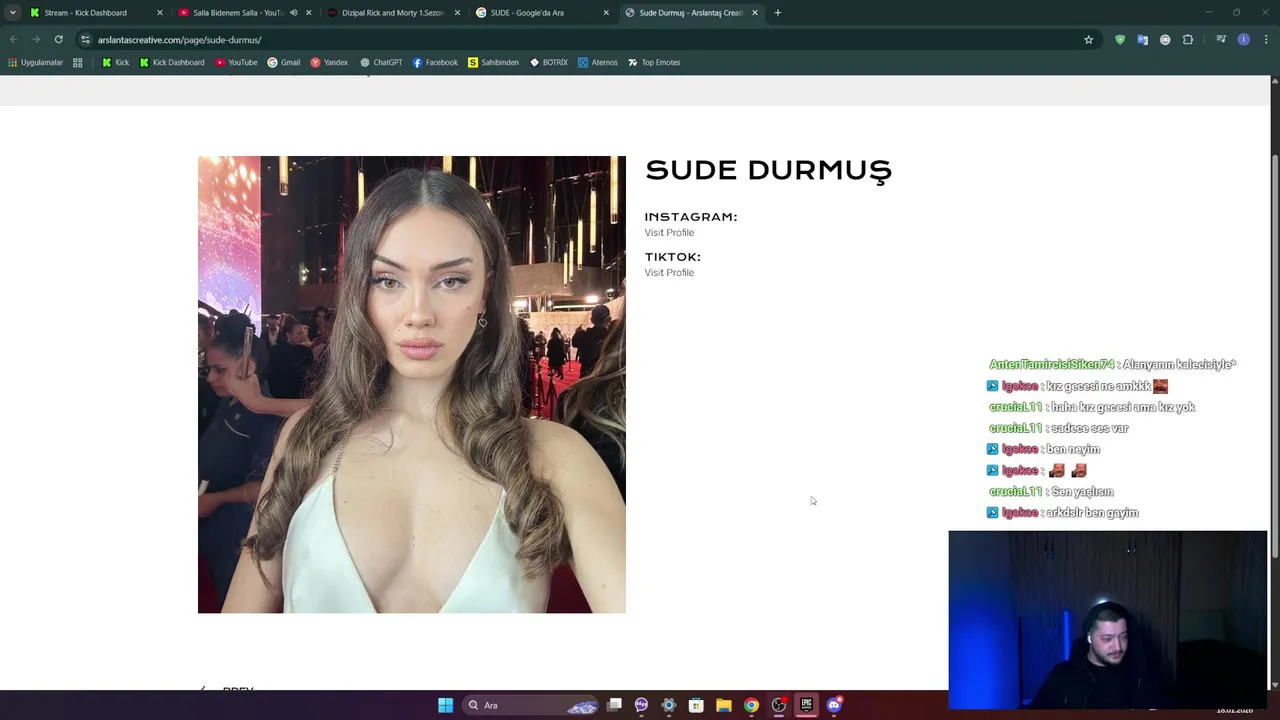
Task: Open the green shield extension
Action: 1120,40
